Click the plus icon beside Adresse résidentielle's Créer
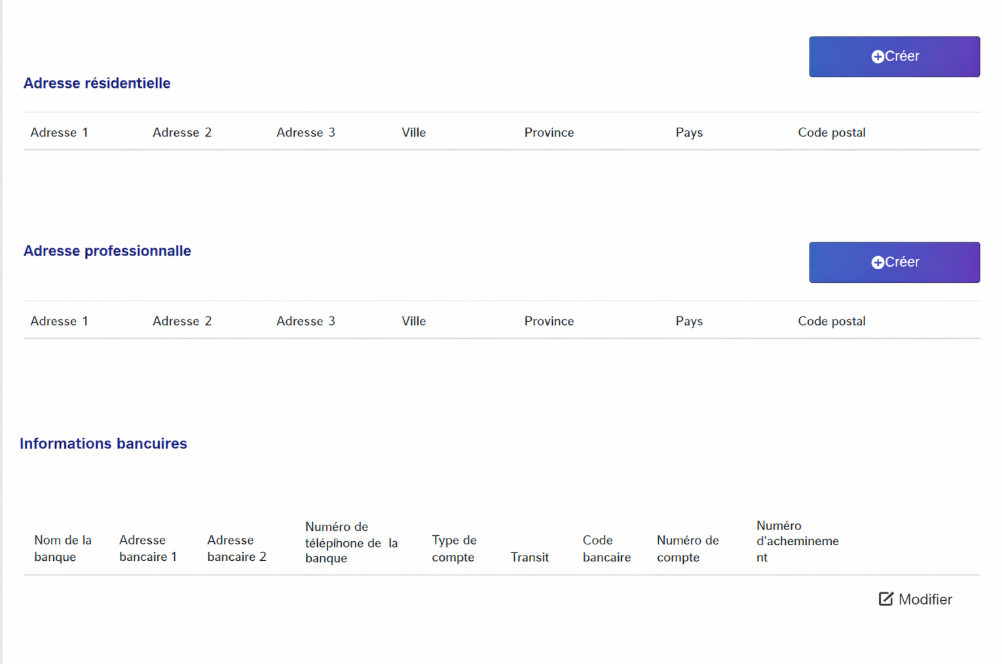1002x664 pixels. 878,57
